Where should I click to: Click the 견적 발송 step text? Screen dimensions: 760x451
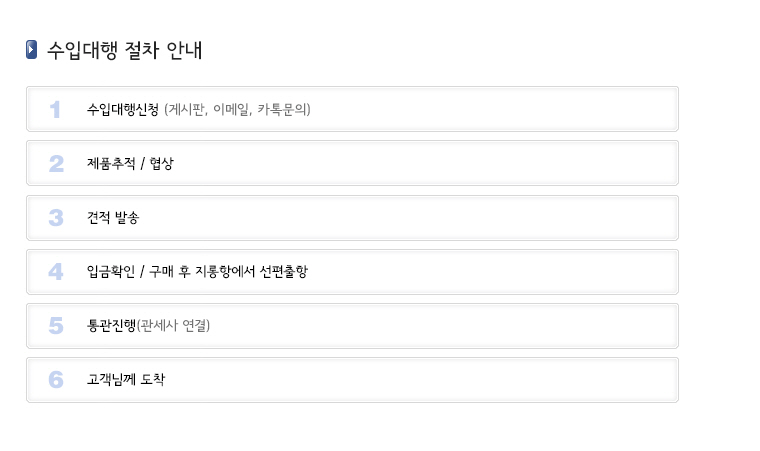113,218
